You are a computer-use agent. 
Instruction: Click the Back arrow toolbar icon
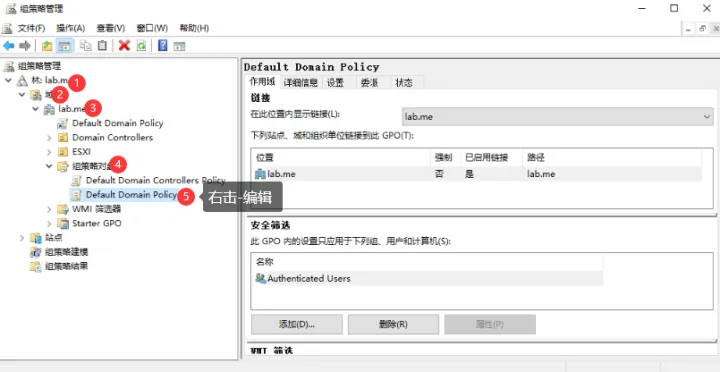point(9,45)
